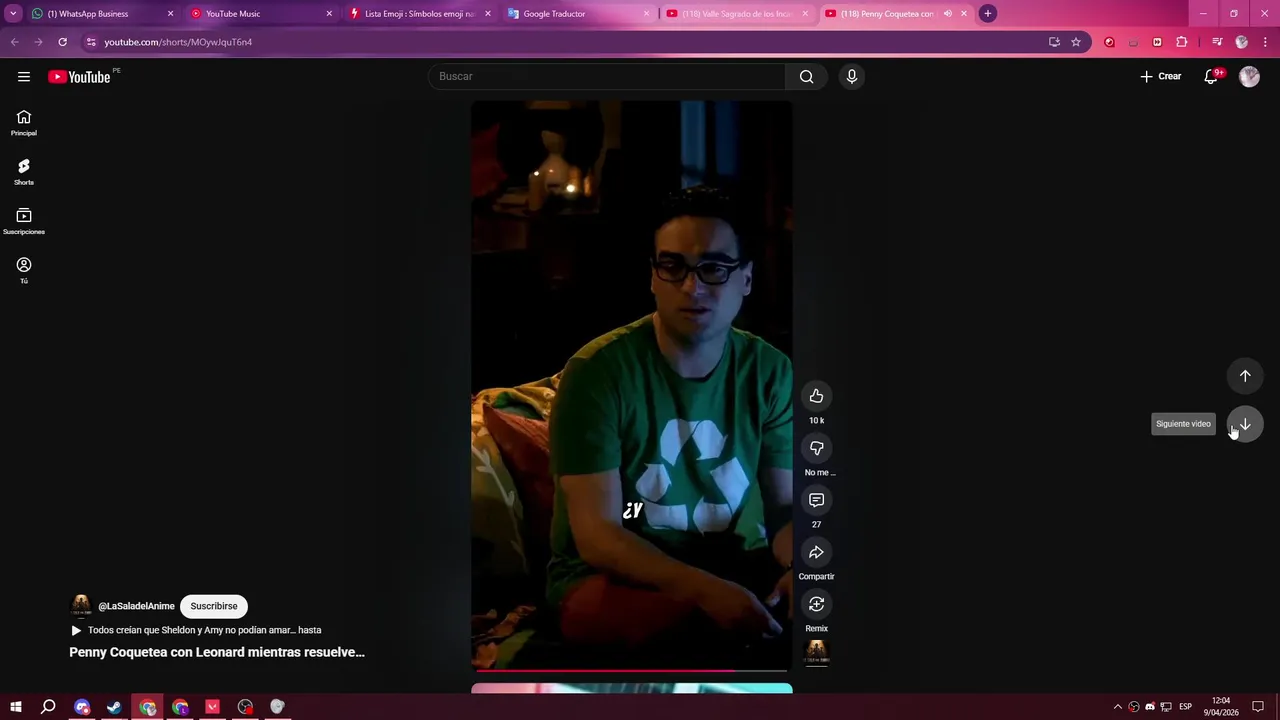Open the YouTube account avatar menu
Viewport: 1280px width, 720px height.
[x=1249, y=77]
